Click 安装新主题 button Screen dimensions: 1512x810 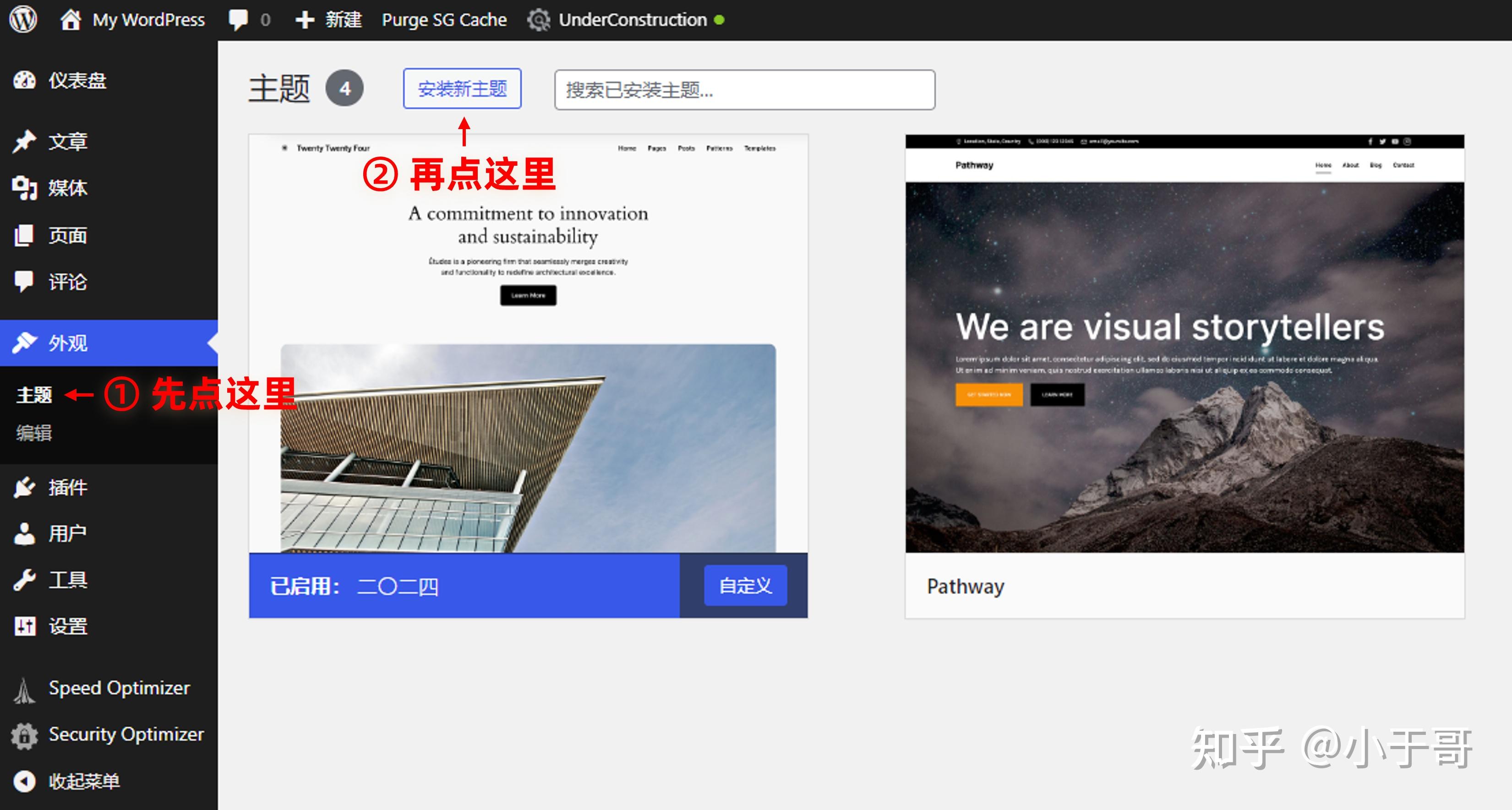coord(462,89)
